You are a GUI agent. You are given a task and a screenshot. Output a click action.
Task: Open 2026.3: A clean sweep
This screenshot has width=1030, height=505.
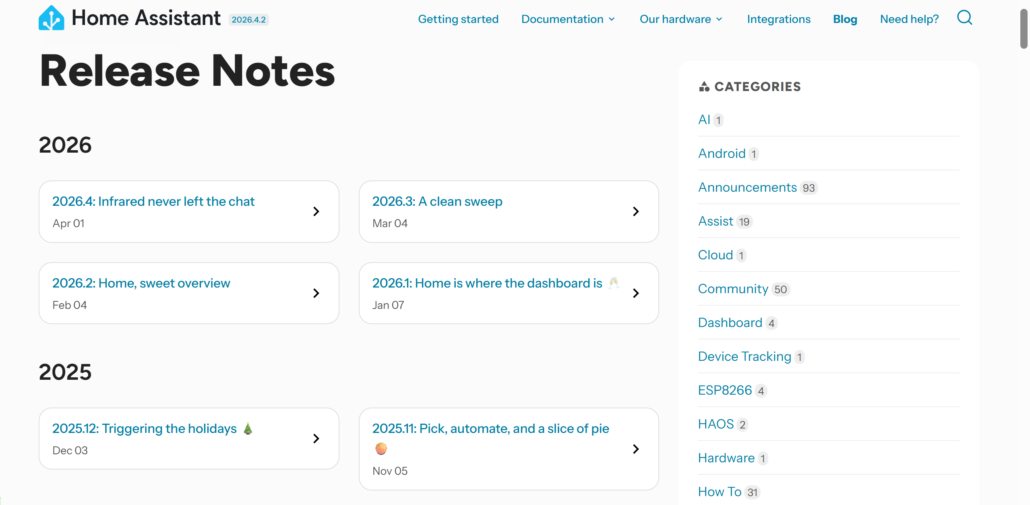(437, 202)
